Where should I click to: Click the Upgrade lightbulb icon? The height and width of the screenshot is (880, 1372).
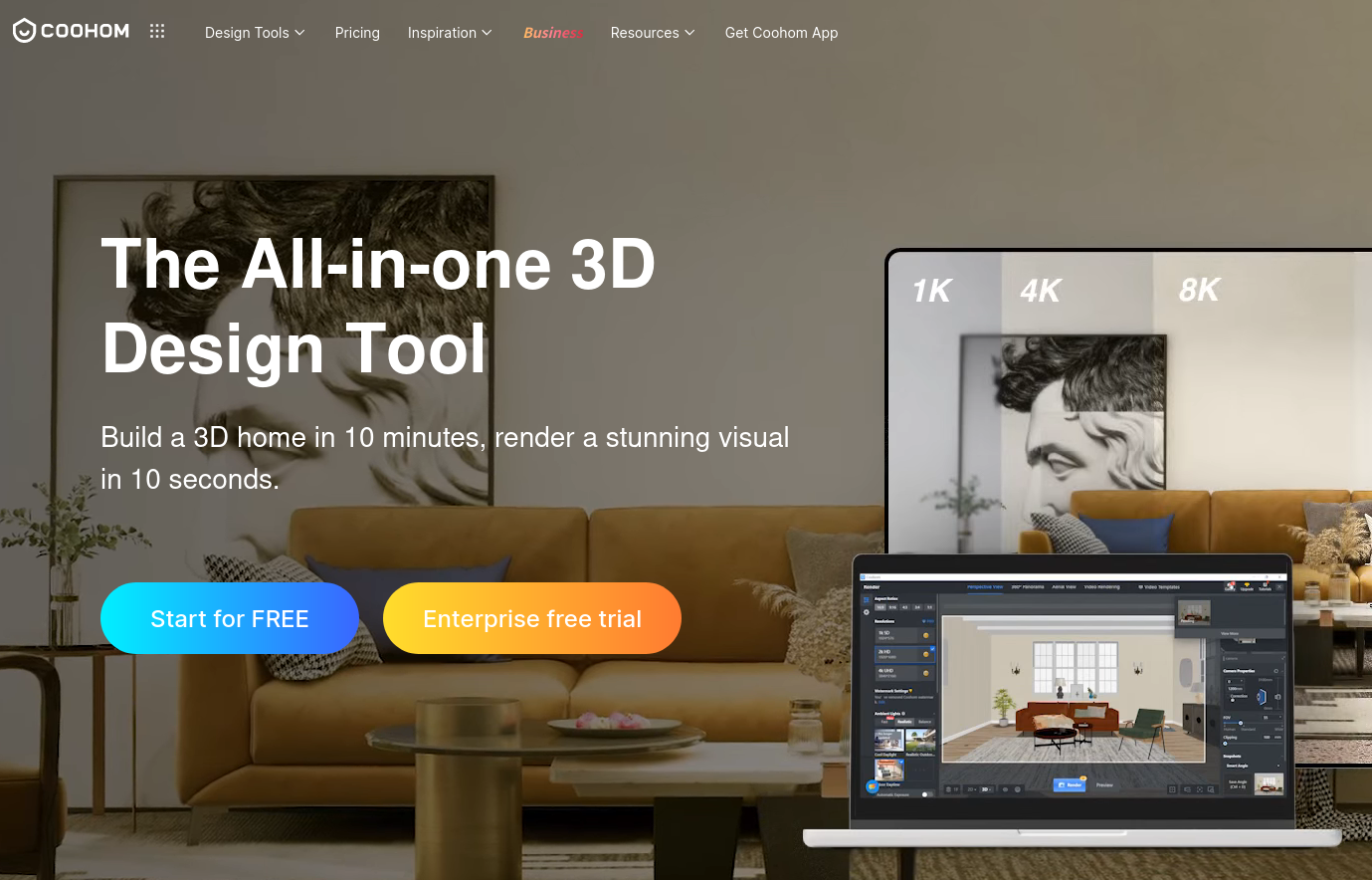(x=1247, y=586)
